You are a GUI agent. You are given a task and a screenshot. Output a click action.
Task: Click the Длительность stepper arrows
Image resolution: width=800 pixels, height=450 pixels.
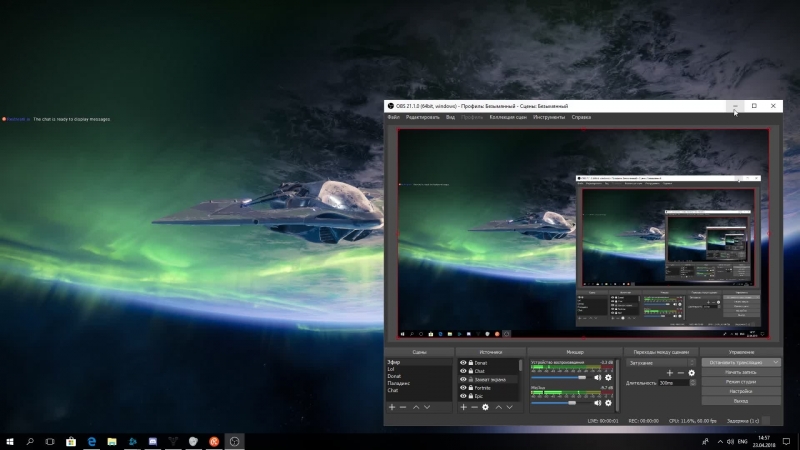(692, 383)
